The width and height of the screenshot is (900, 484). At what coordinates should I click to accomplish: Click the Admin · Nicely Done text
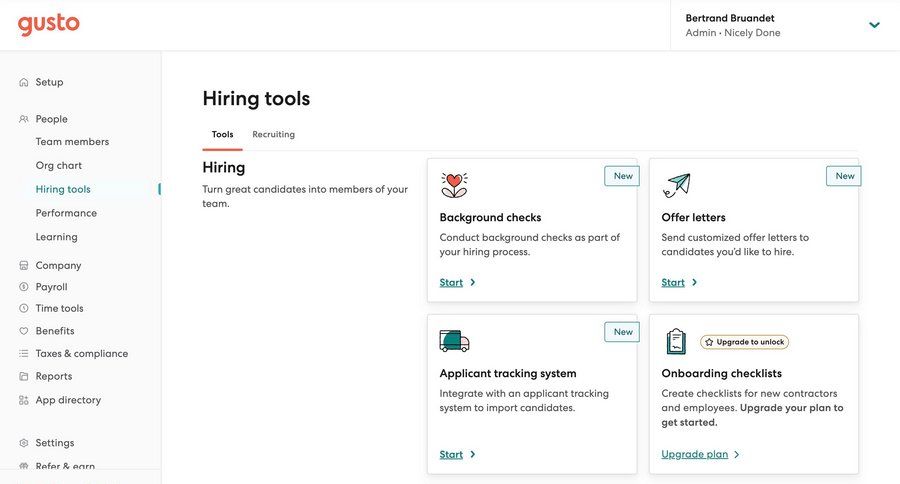click(x=733, y=33)
